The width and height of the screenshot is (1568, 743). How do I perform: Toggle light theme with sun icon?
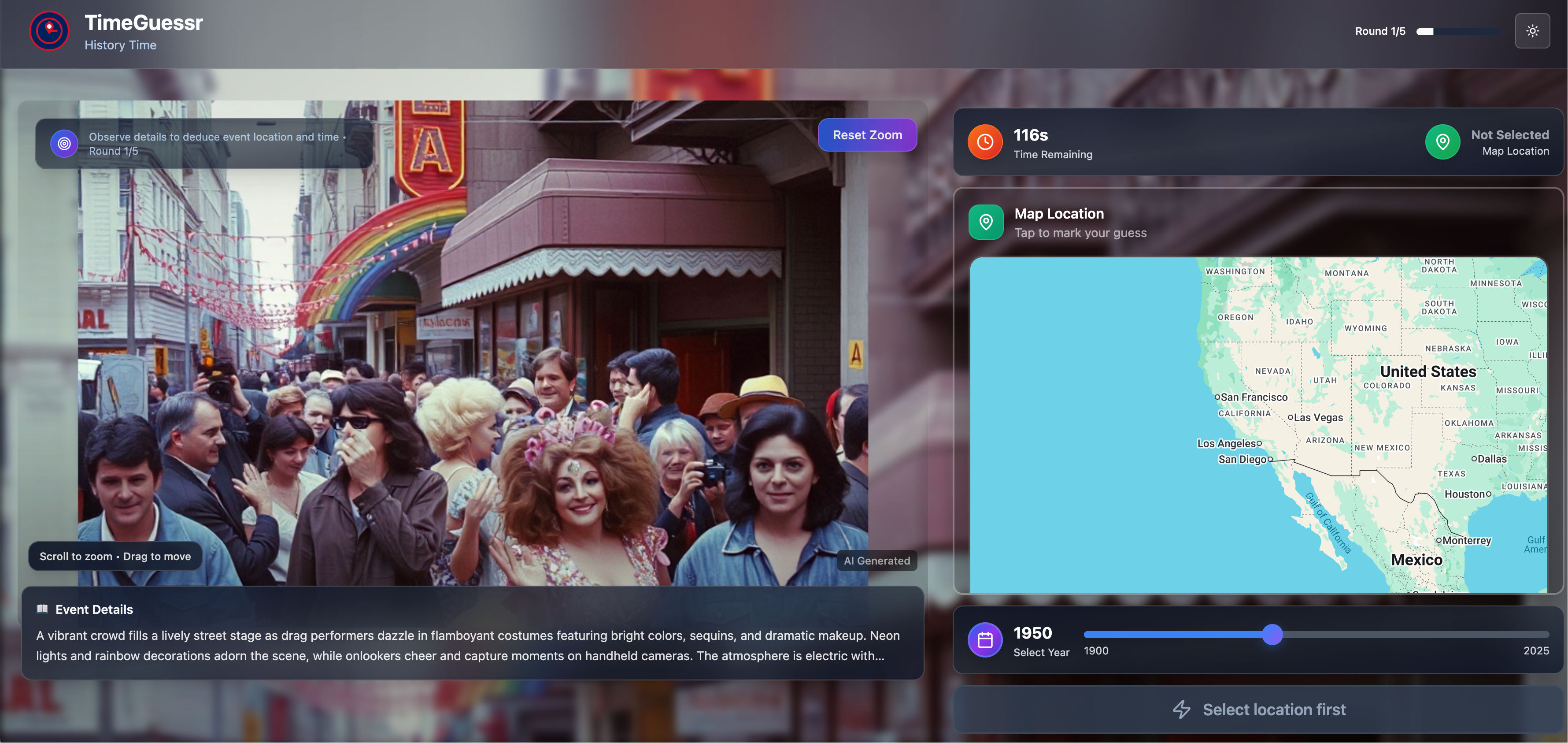point(1532,31)
